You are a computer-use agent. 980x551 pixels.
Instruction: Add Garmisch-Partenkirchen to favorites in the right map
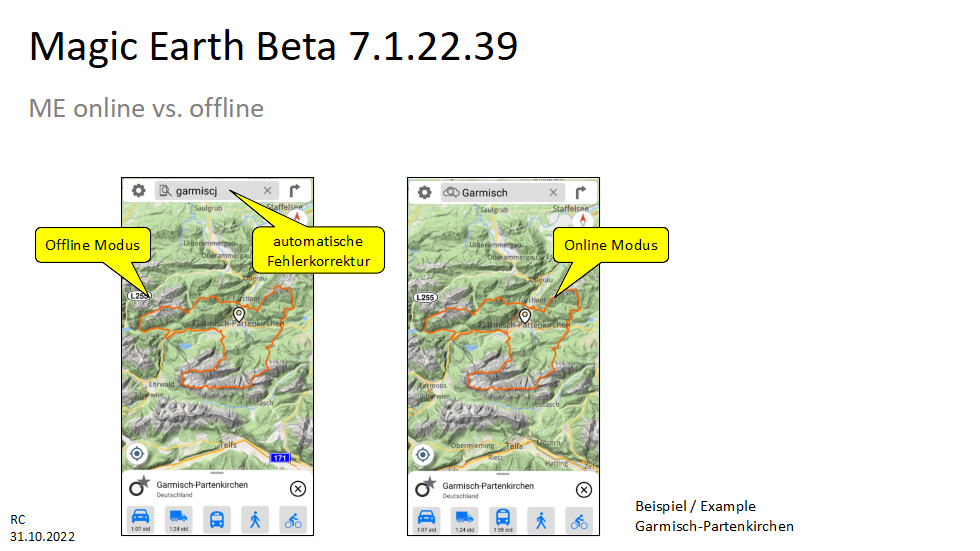pos(426,488)
